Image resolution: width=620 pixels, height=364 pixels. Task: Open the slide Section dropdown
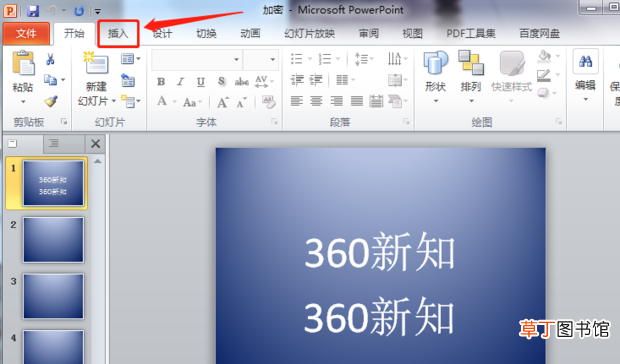pos(130,102)
